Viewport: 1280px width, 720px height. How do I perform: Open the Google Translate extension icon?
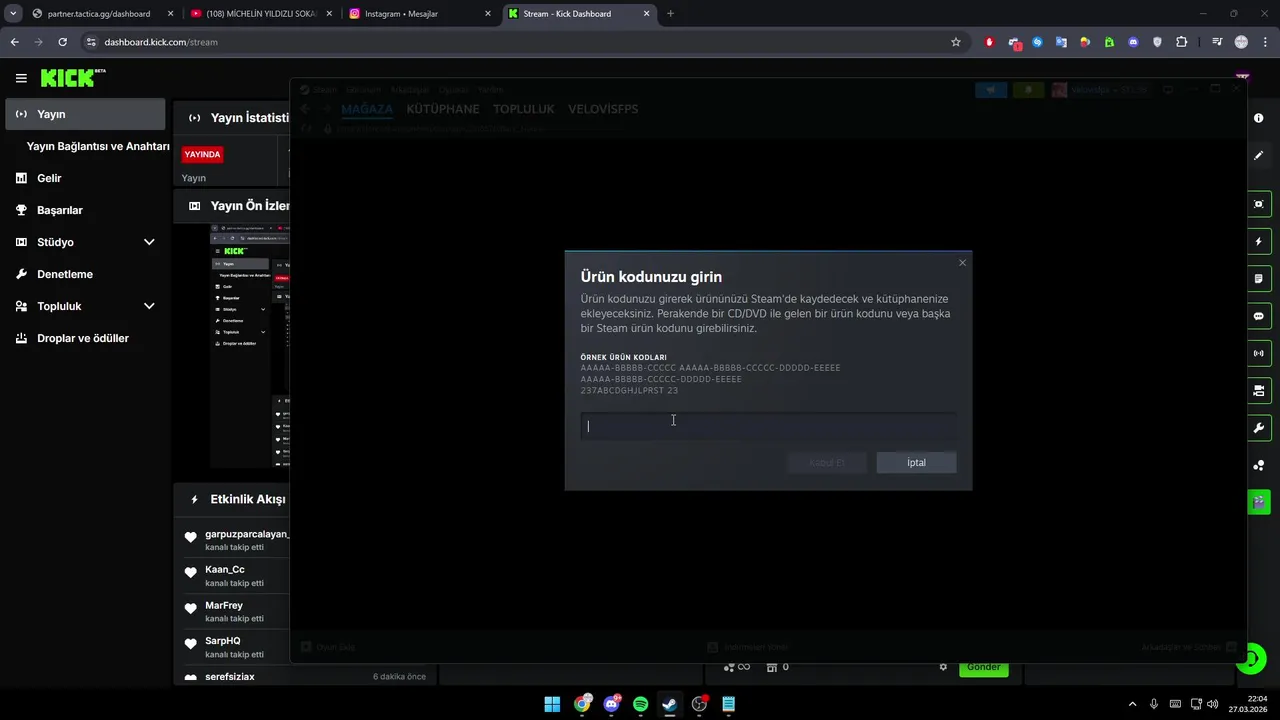click(x=1061, y=42)
